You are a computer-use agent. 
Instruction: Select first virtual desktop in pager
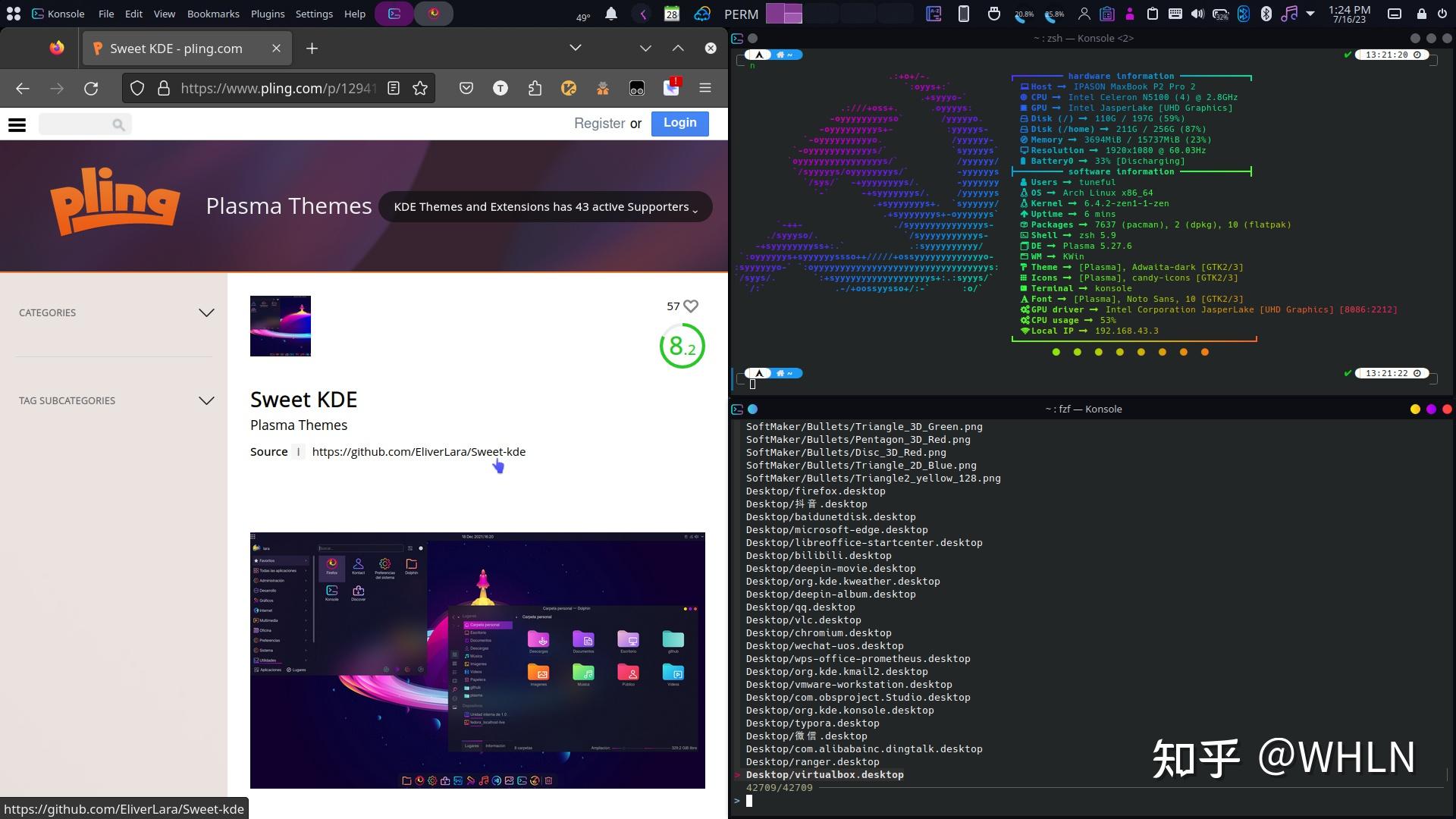784,14
